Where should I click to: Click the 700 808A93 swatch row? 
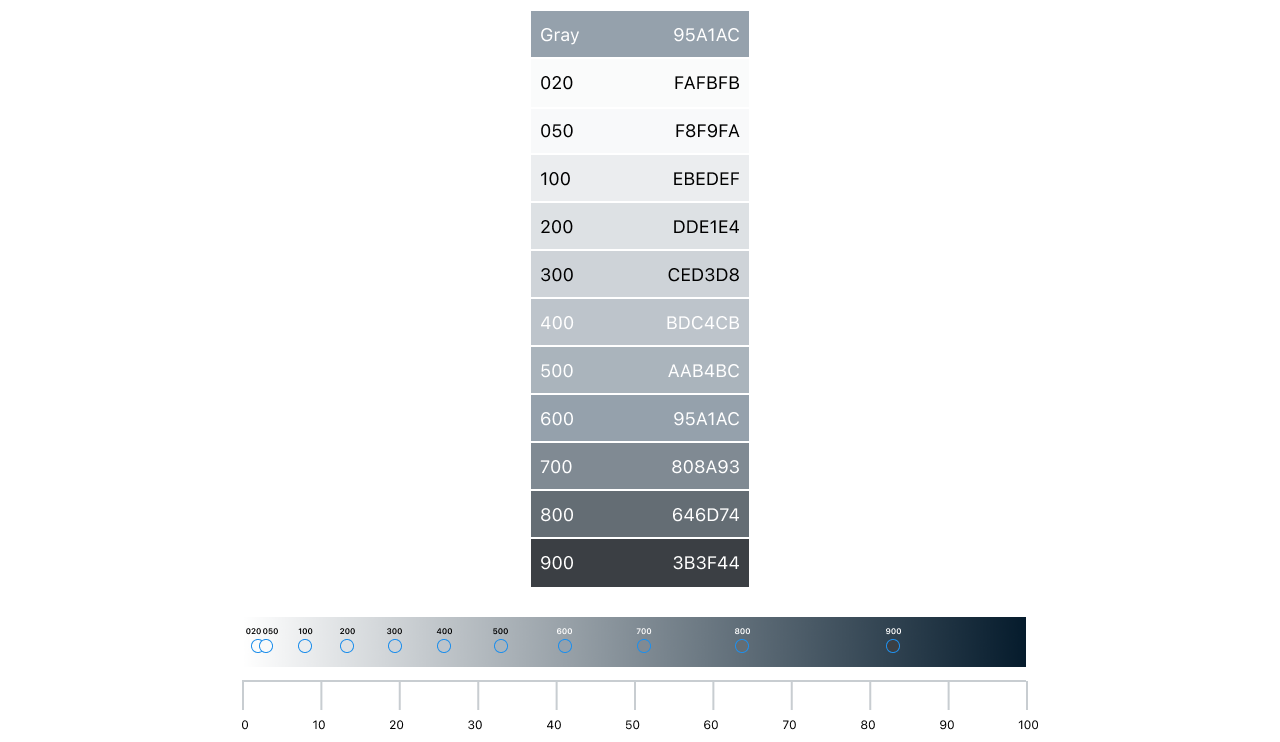click(x=640, y=466)
